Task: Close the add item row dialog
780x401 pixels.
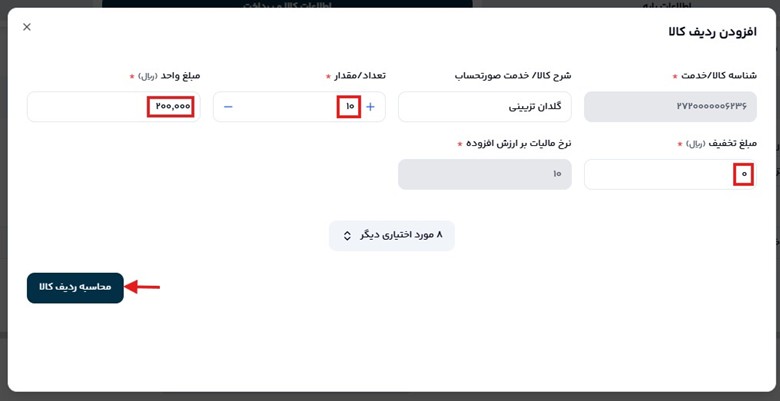Action: coord(27,27)
